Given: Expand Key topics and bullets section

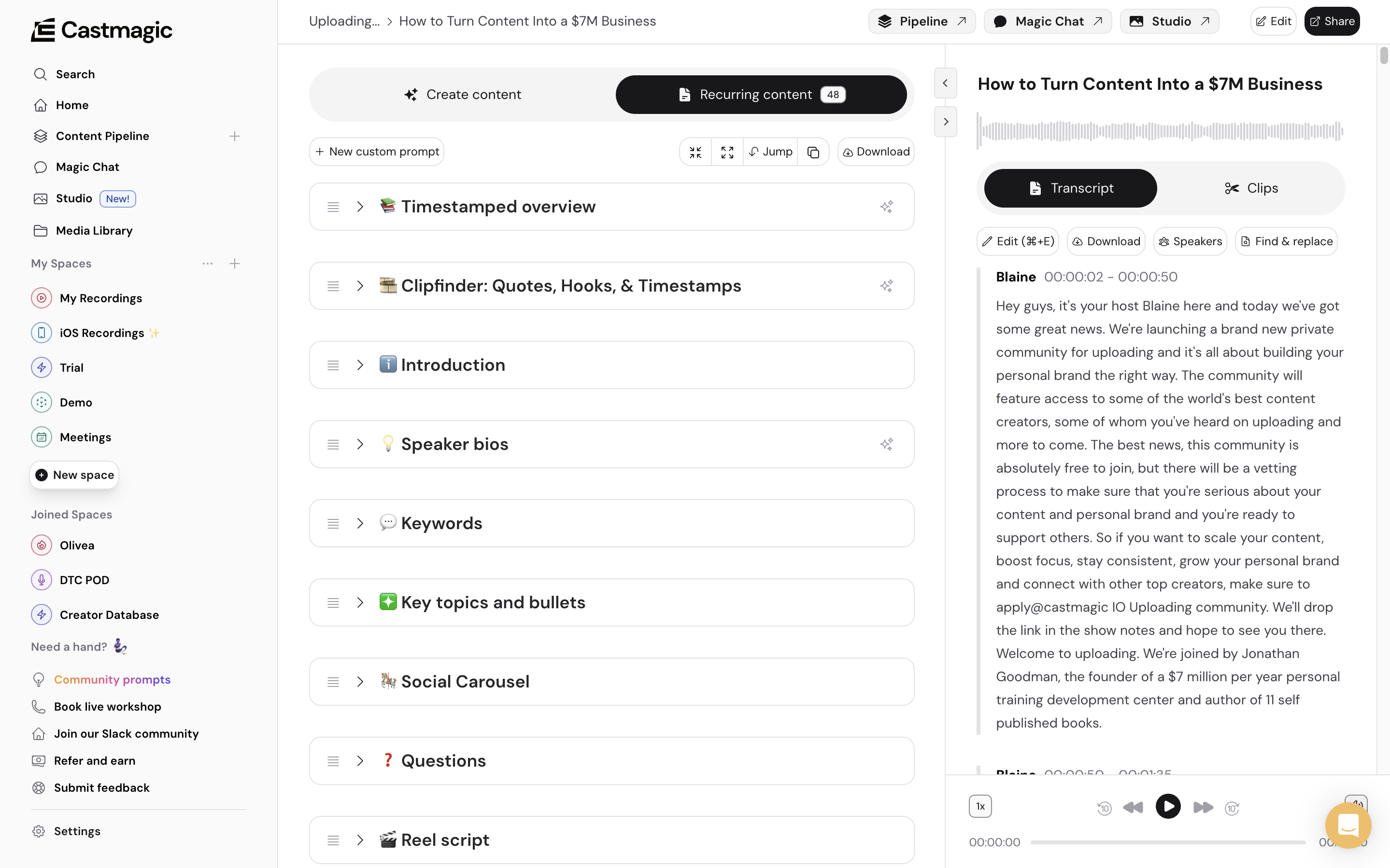Looking at the screenshot, I should (360, 603).
